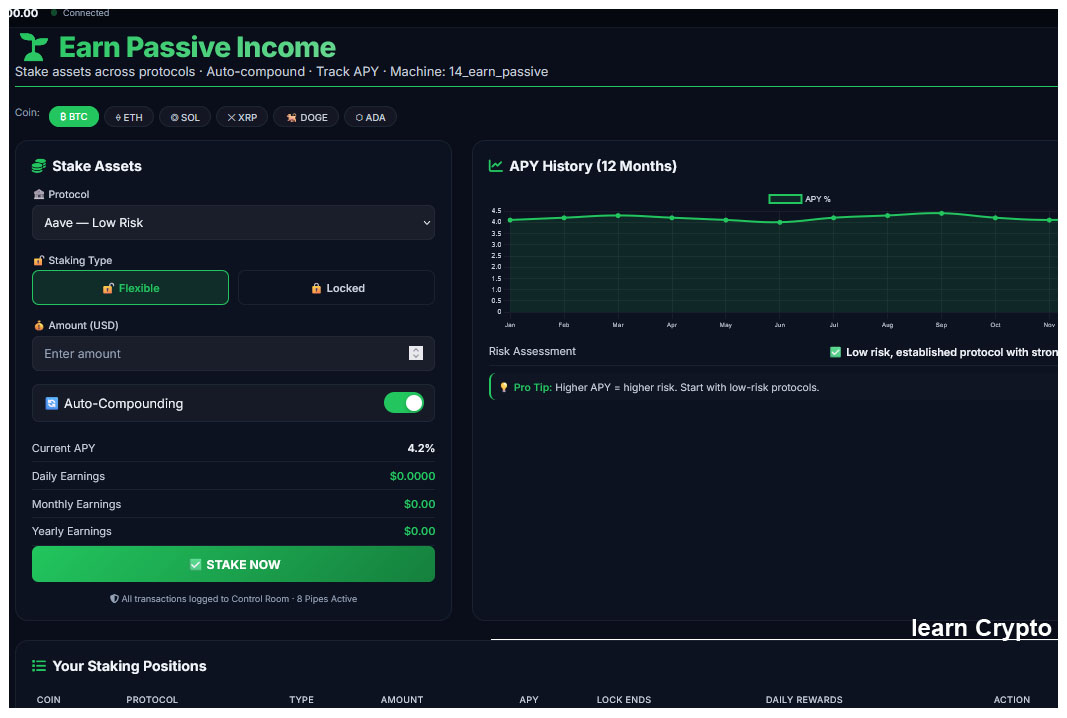Screen dimensions: 1067x718
Task: Click the AMOUNT column header
Action: coord(402,700)
